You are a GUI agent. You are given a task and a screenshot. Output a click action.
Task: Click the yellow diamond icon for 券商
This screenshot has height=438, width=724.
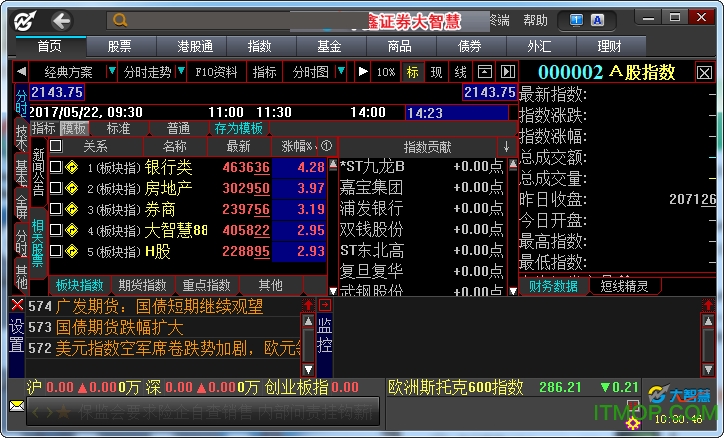[x=72, y=209]
